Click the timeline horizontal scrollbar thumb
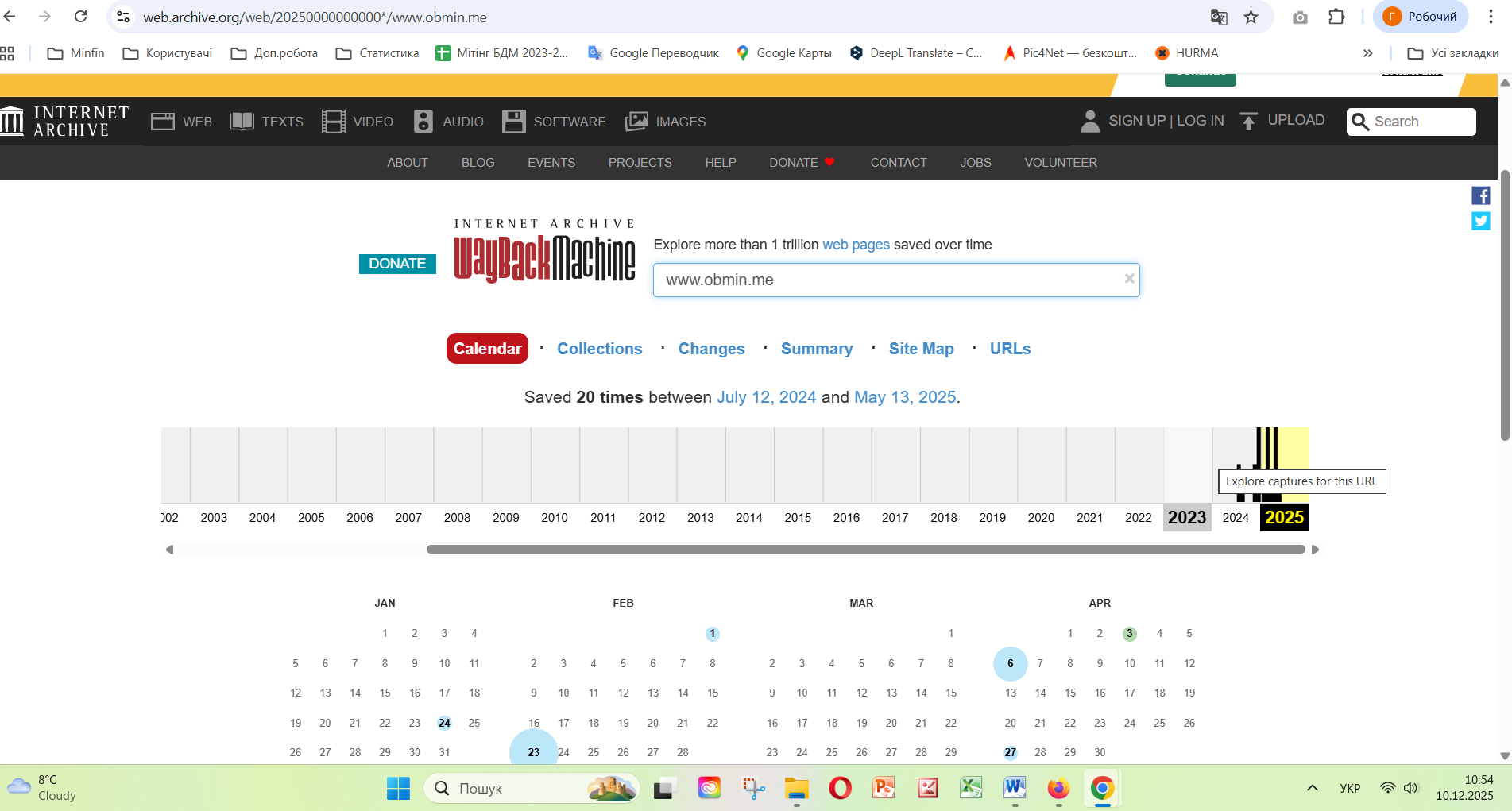Screen dimensions: 1512x811 [x=866, y=550]
